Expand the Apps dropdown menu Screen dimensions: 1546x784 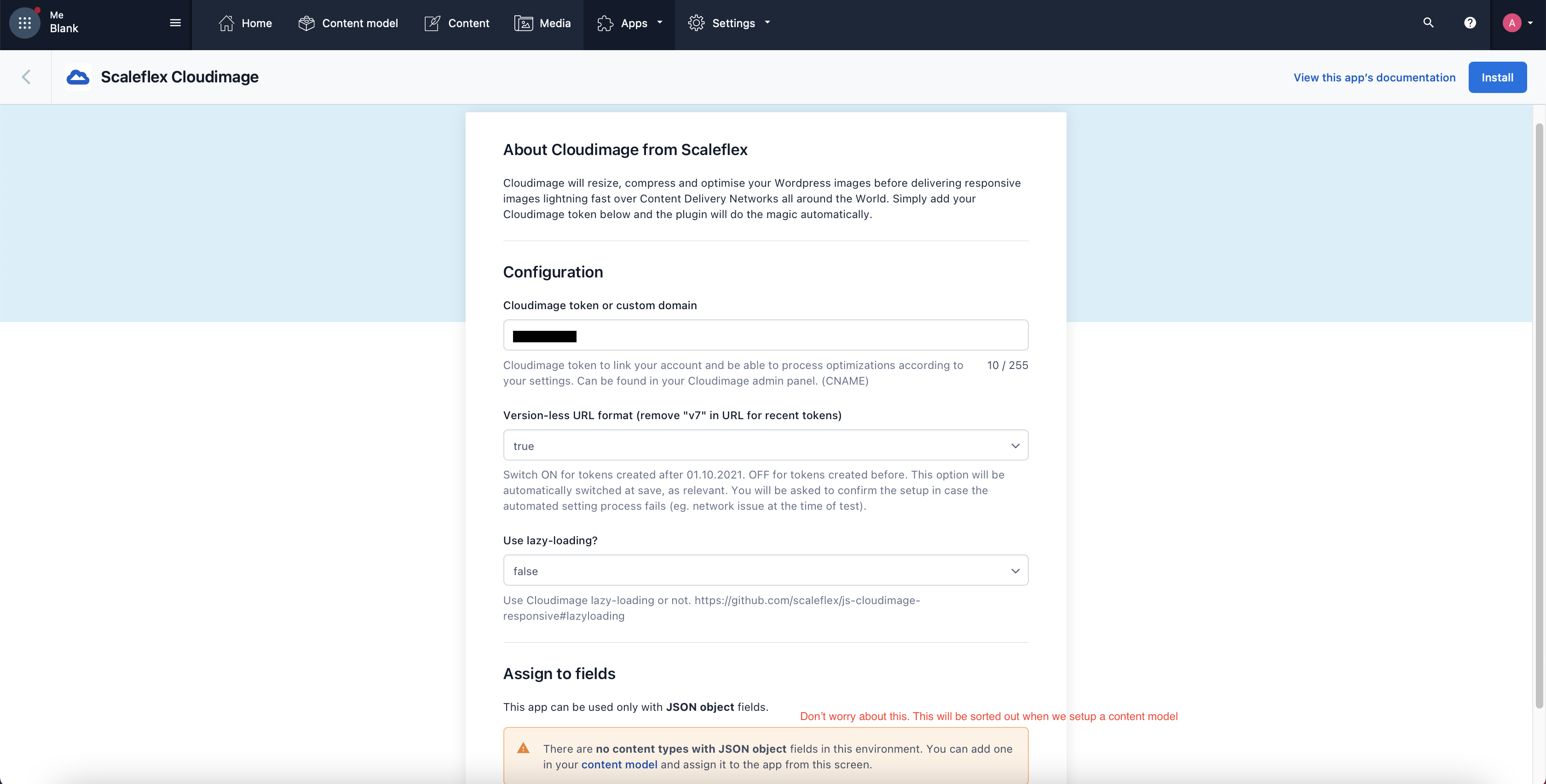[629, 23]
